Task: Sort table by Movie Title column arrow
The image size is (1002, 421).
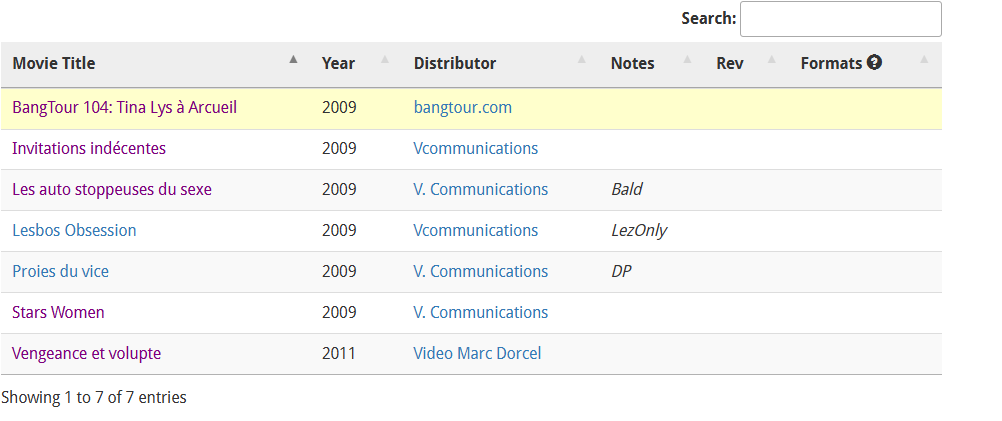Action: [x=293, y=60]
